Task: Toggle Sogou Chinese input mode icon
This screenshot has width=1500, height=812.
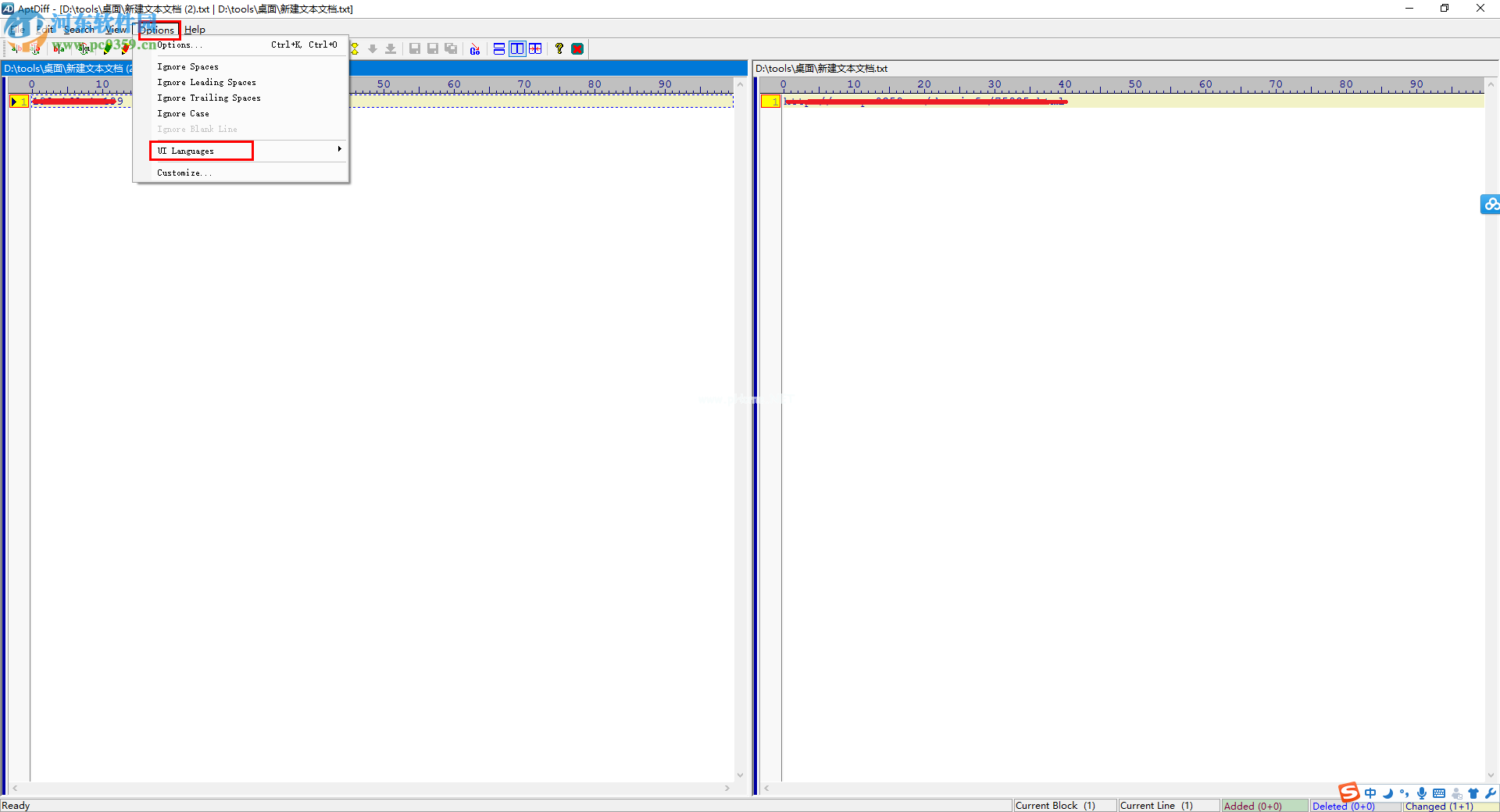Action: tap(1370, 793)
